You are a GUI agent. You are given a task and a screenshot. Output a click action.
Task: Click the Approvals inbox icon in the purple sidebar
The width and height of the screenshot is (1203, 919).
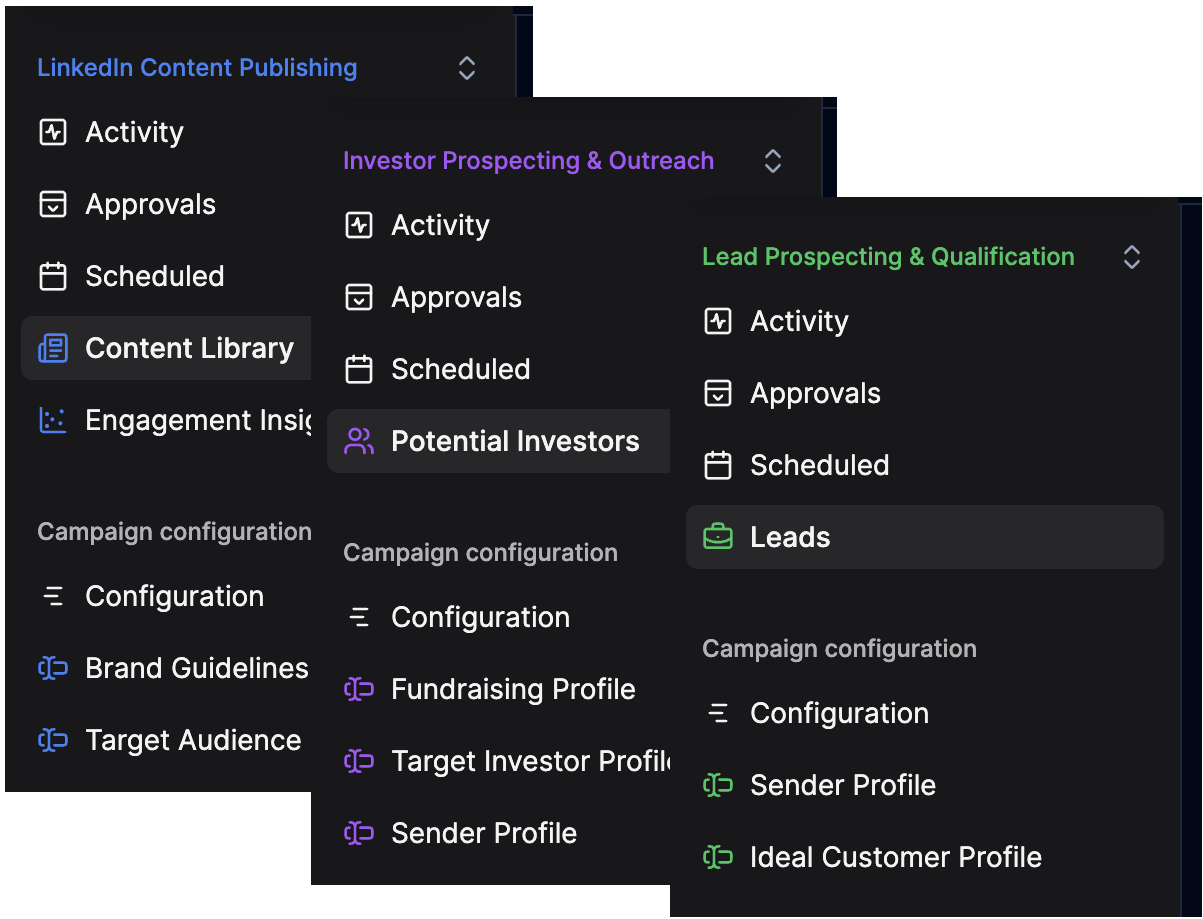pyautogui.click(x=359, y=297)
